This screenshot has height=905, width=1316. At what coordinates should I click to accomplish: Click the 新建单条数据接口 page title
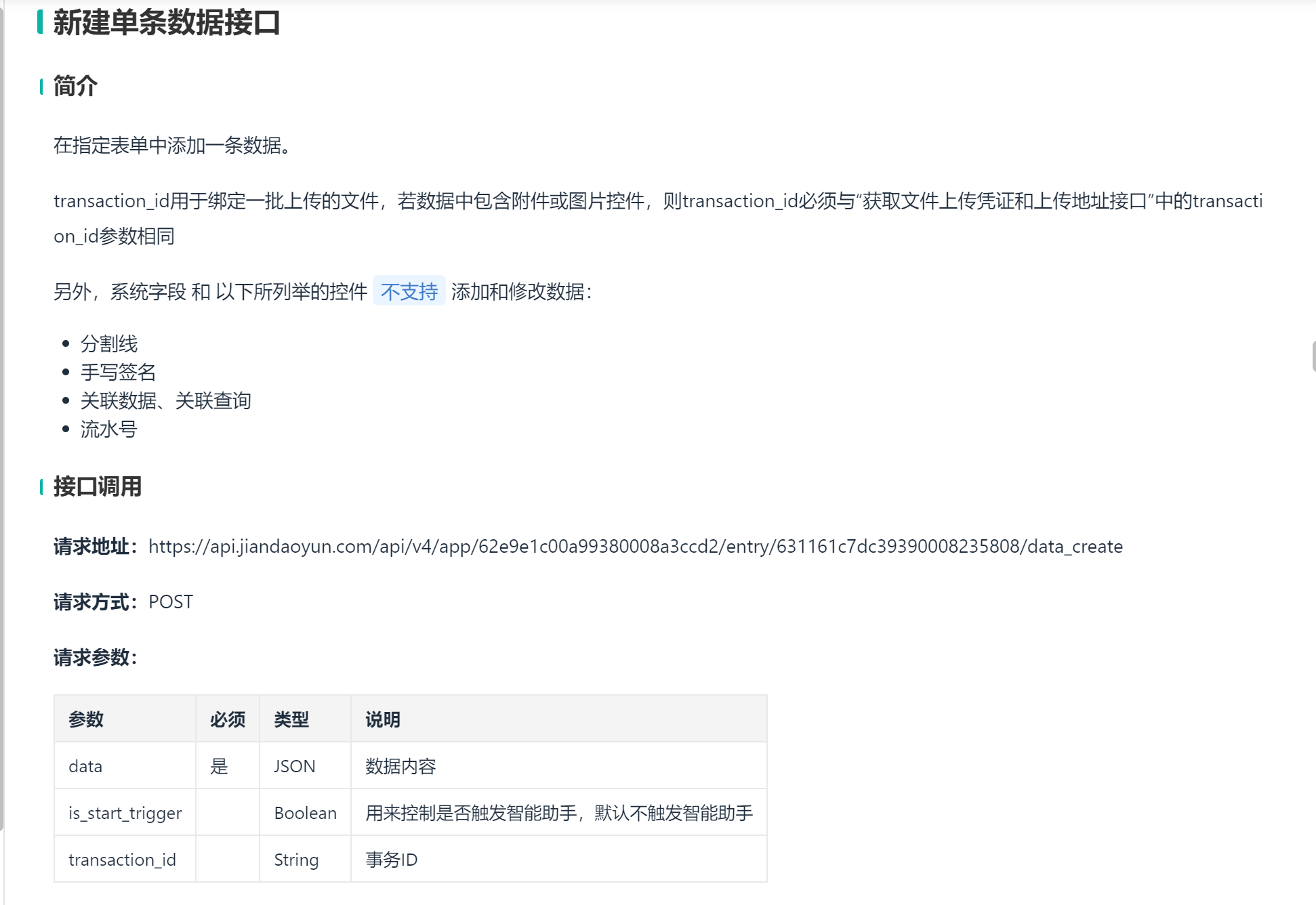point(166,22)
